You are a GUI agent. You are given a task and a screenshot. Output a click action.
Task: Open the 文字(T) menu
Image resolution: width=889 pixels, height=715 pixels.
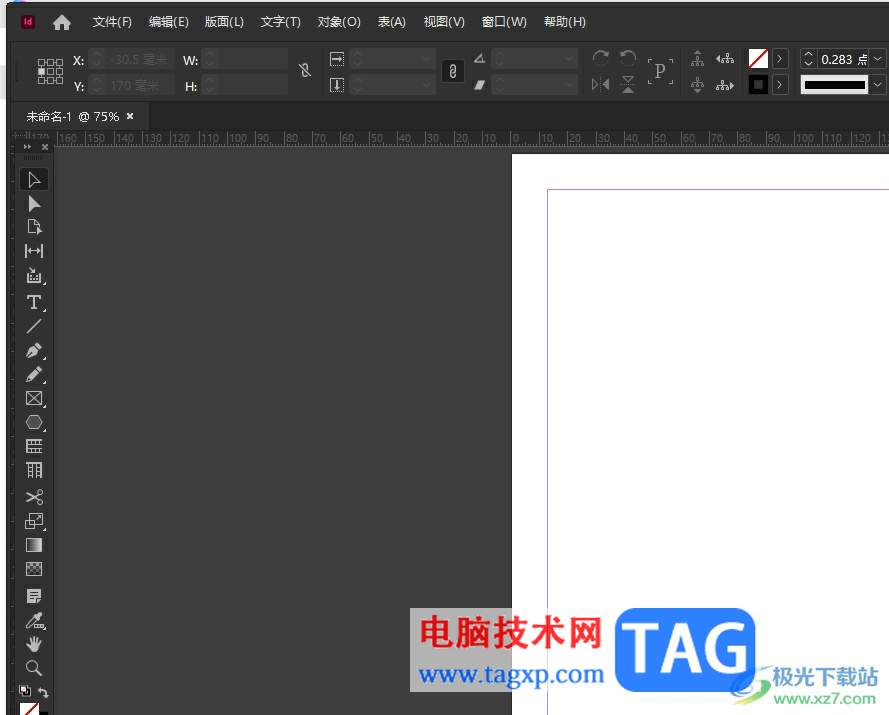click(280, 22)
